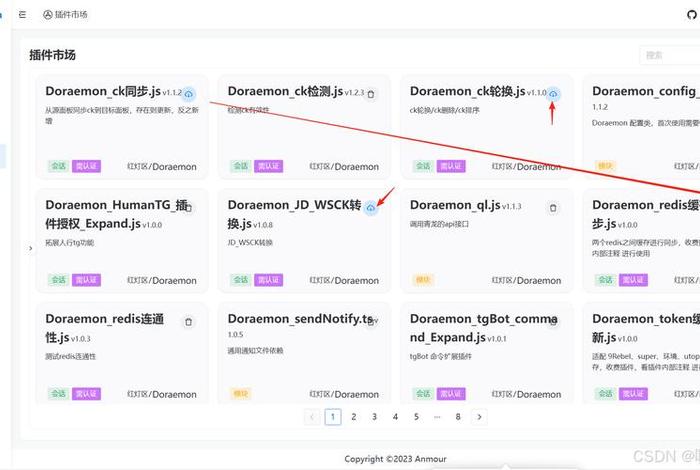Click the purple 需认证 tag on Doraemon_ck检测.js

click(268, 166)
